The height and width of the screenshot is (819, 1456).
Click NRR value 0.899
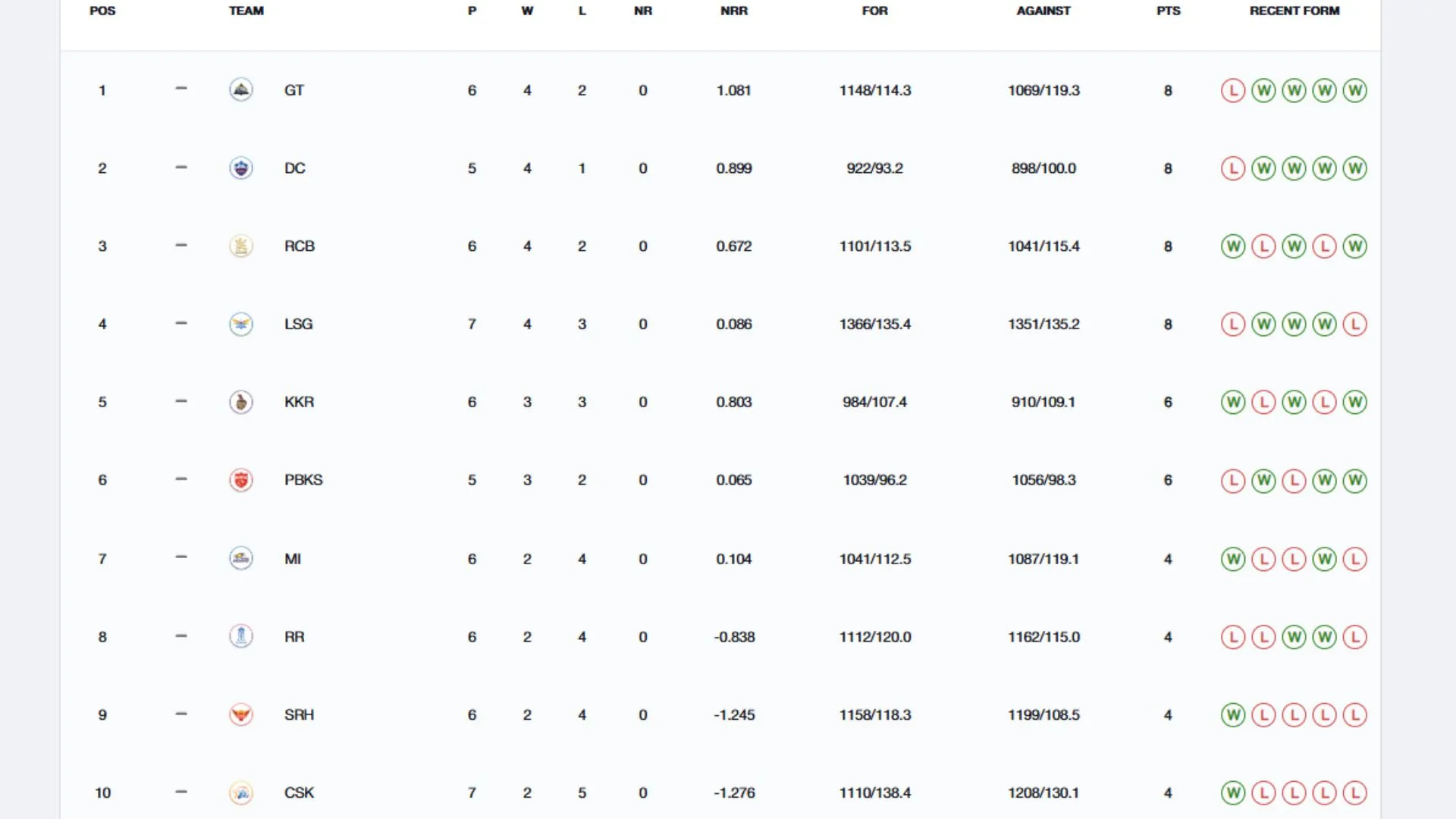coord(734,168)
